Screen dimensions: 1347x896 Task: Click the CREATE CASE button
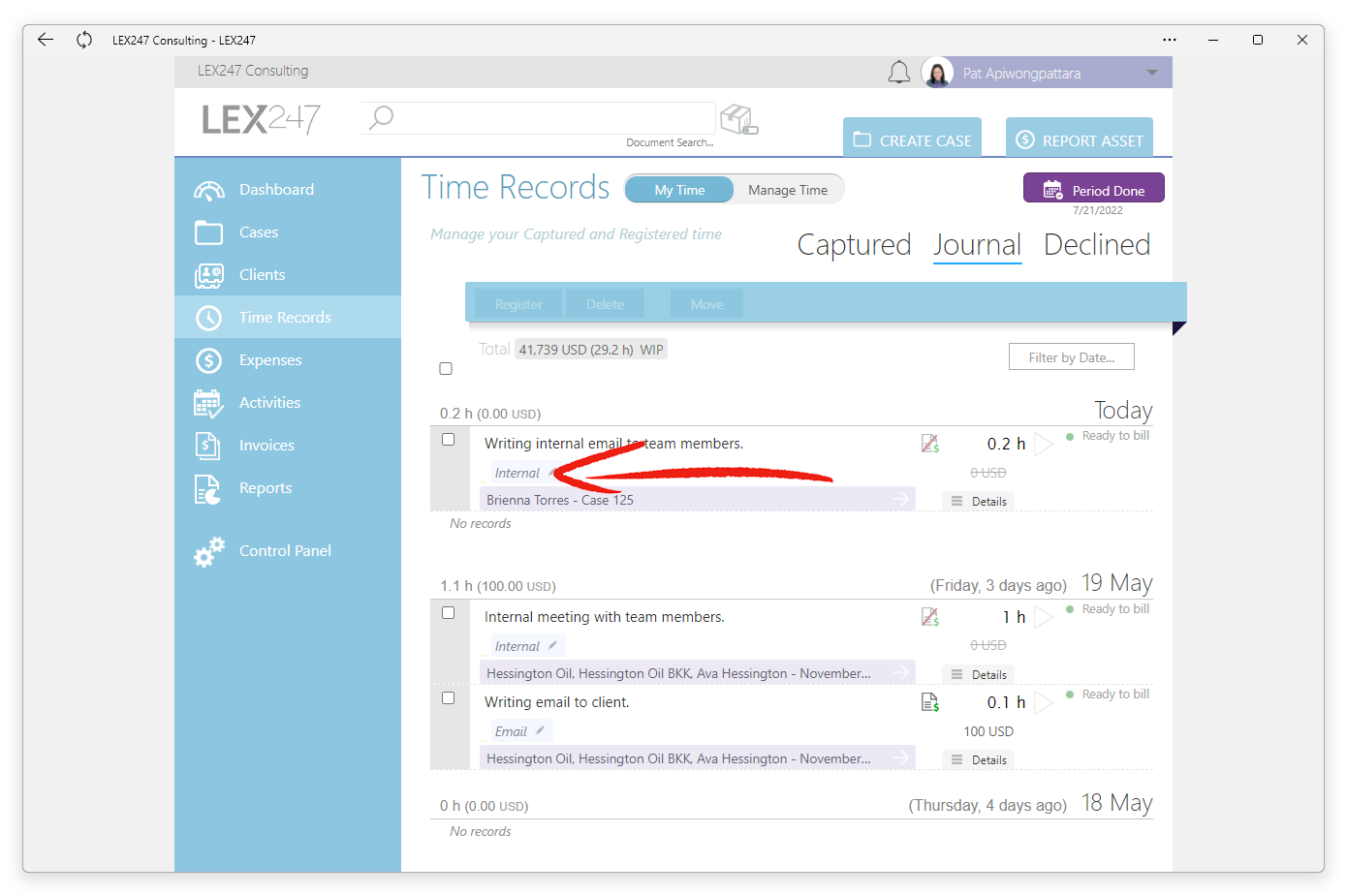(x=912, y=137)
